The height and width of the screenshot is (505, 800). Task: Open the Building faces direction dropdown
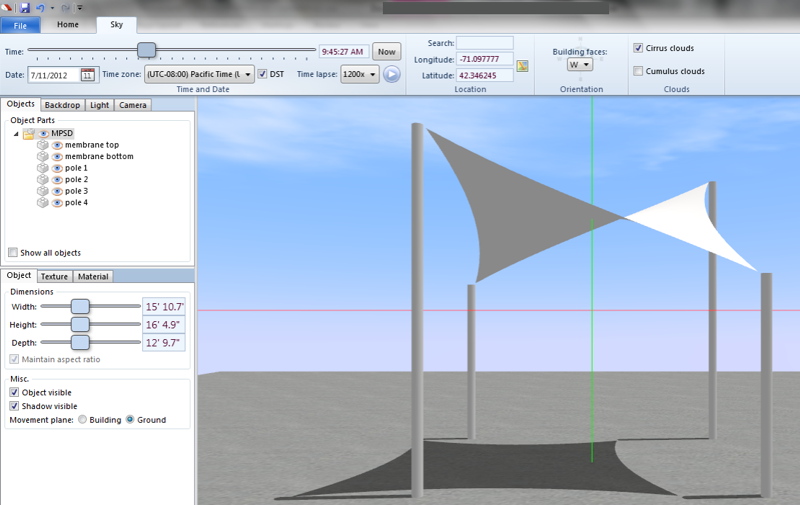click(579, 64)
